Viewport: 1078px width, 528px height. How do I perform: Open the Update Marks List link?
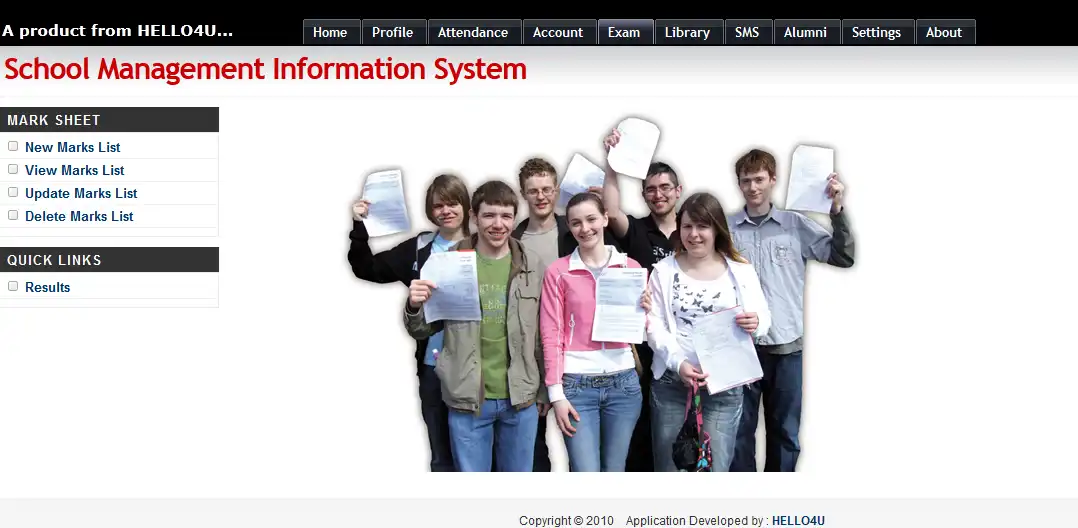[81, 193]
